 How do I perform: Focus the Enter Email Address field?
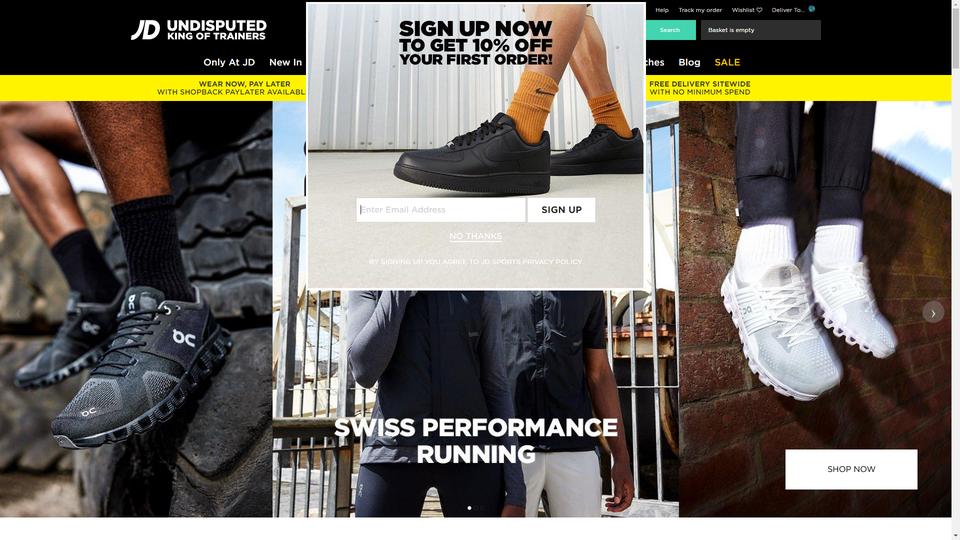pos(441,209)
